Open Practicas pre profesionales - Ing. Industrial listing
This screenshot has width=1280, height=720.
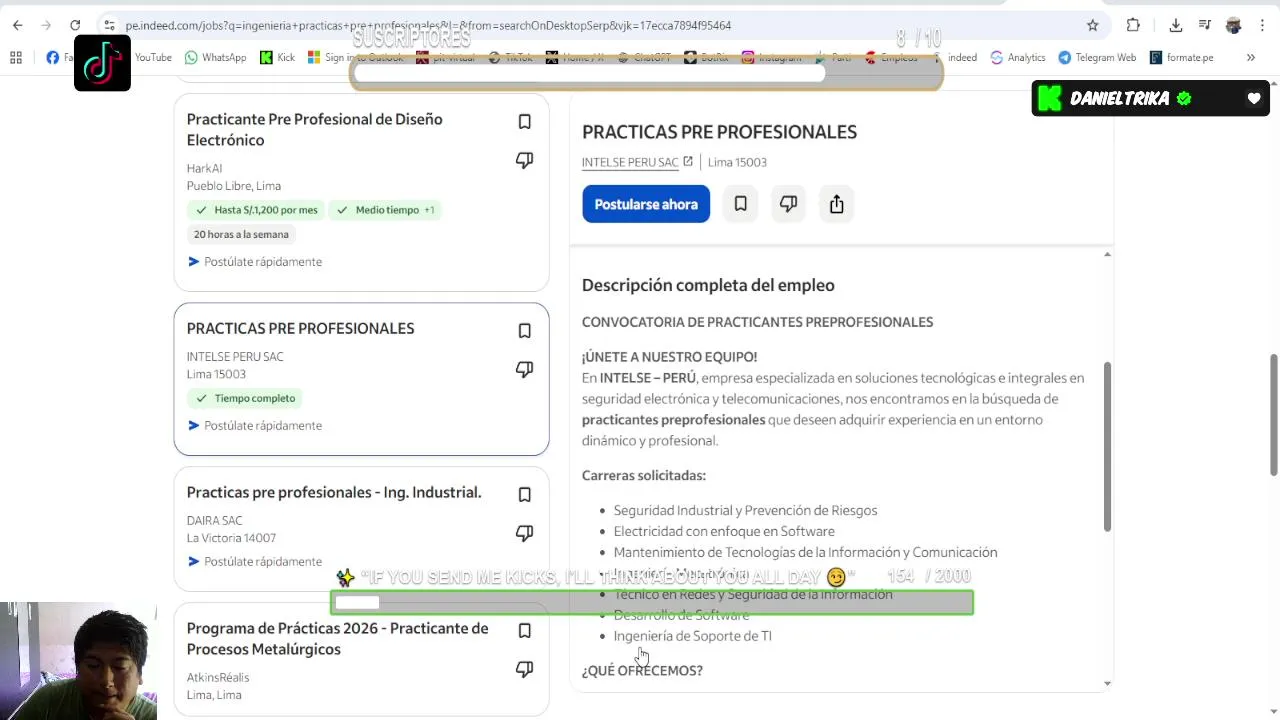click(334, 492)
